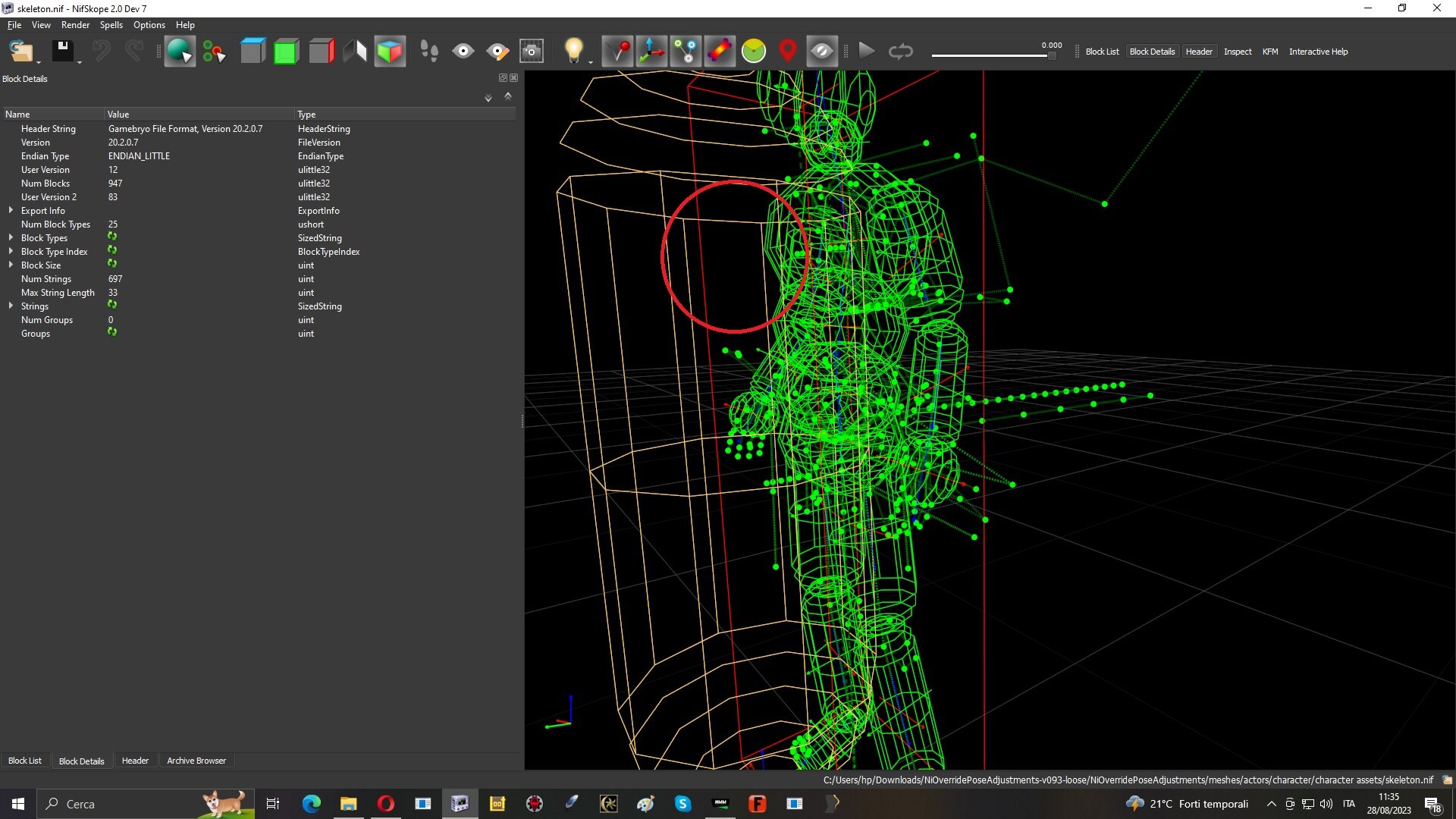This screenshot has height=819, width=1456.
Task: Toggle the show nodes button
Action: click(686, 52)
